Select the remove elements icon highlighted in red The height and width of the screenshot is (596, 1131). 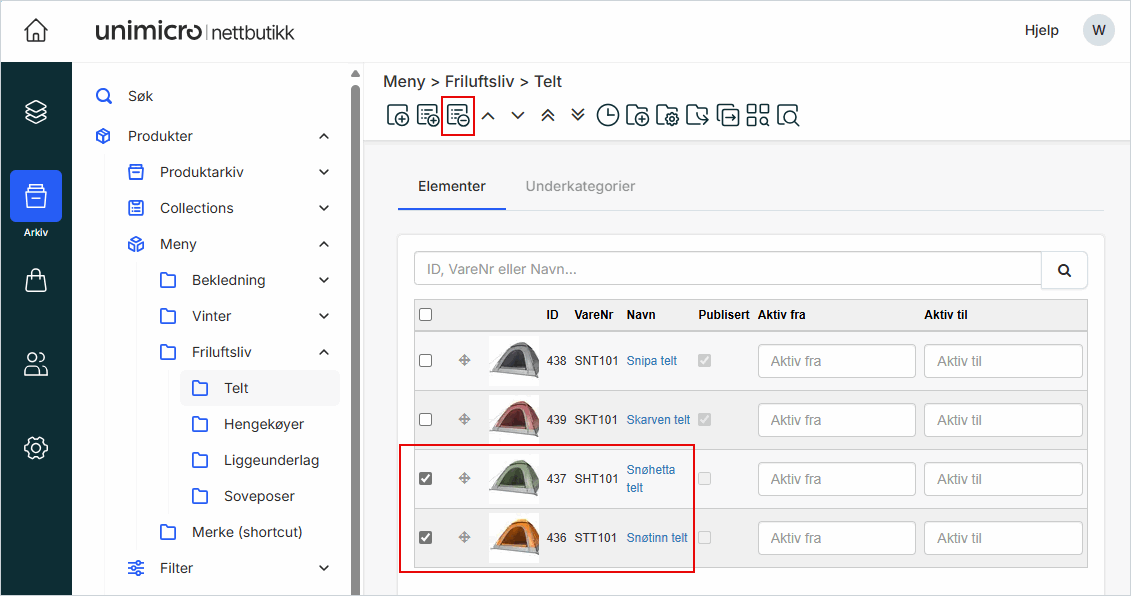pos(458,115)
